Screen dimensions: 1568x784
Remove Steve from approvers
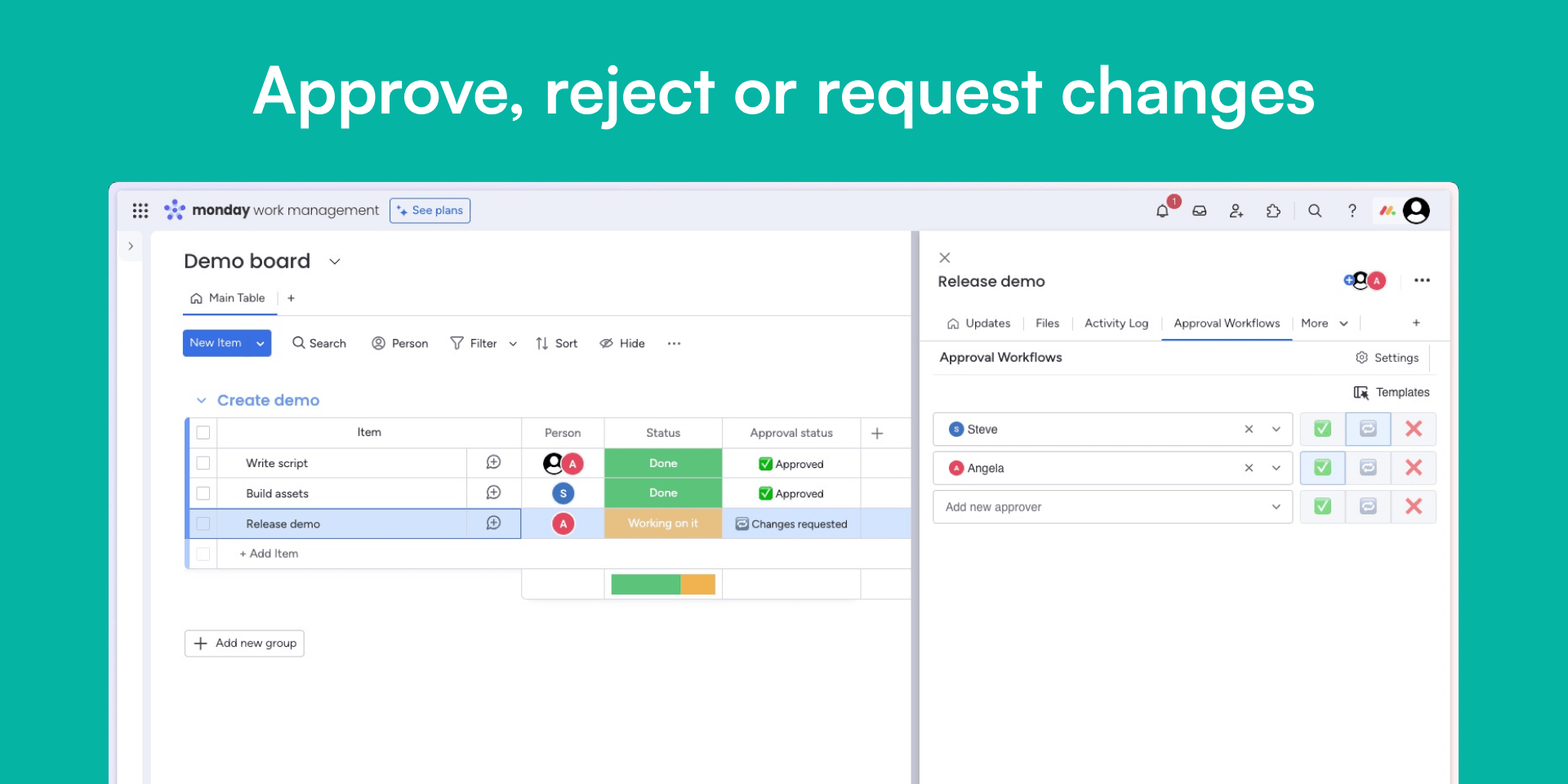(x=1249, y=429)
